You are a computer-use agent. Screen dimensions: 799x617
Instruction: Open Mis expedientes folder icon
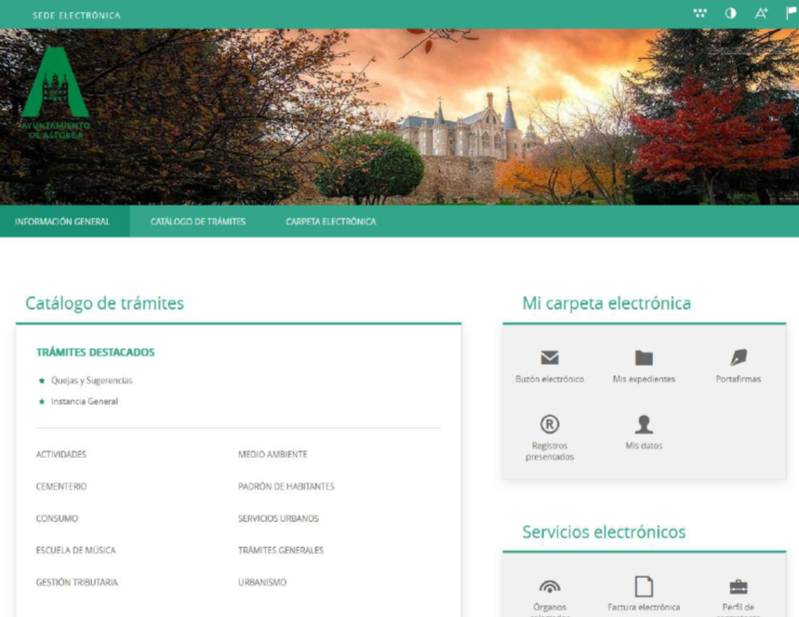tap(644, 358)
